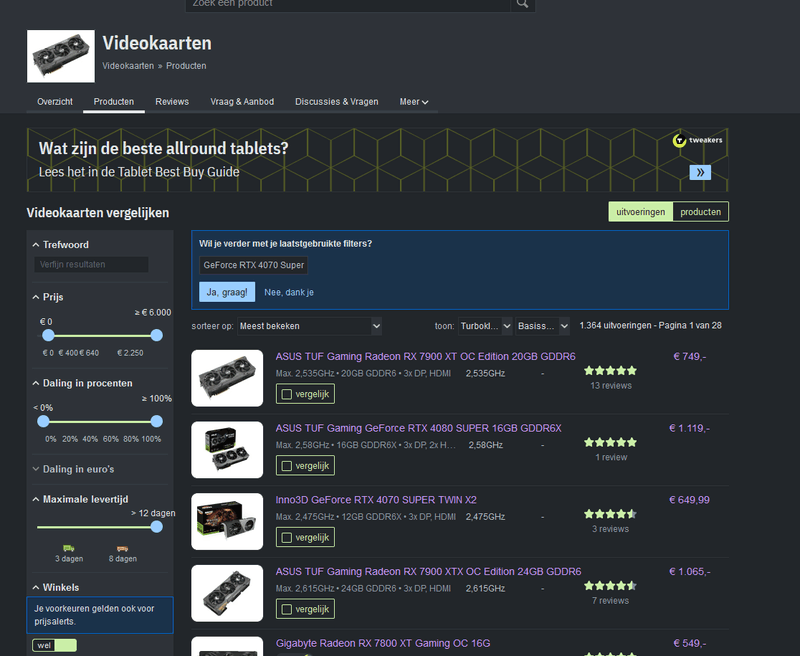Viewport: 800px width, 656px height.
Task: Click the banner's double-arrow next icon
Action: coord(700,172)
